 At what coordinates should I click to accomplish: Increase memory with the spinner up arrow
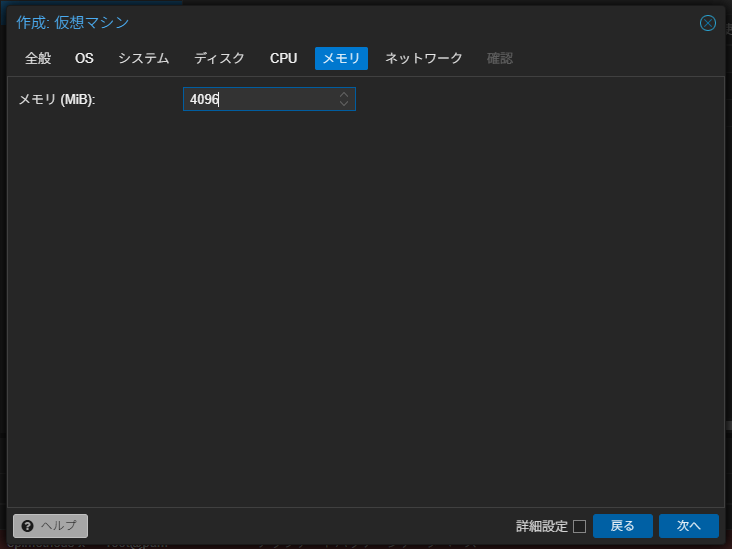point(344,94)
